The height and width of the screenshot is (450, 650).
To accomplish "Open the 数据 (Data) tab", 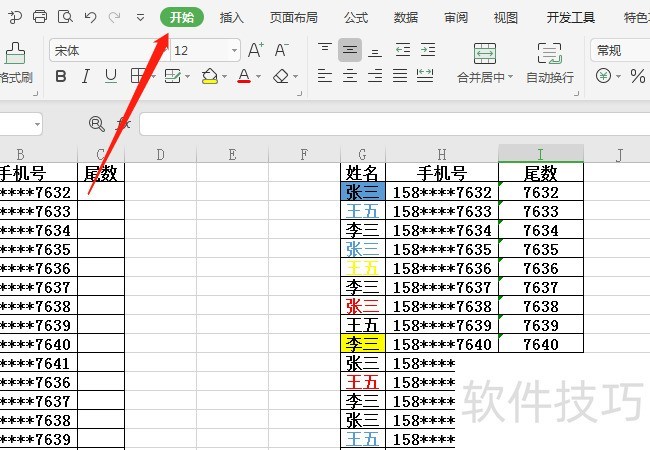I will (405, 17).
